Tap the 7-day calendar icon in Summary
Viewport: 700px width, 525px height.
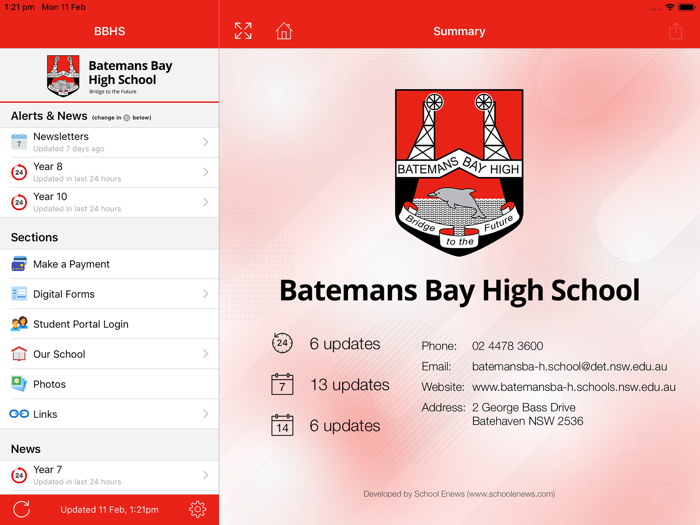point(282,384)
